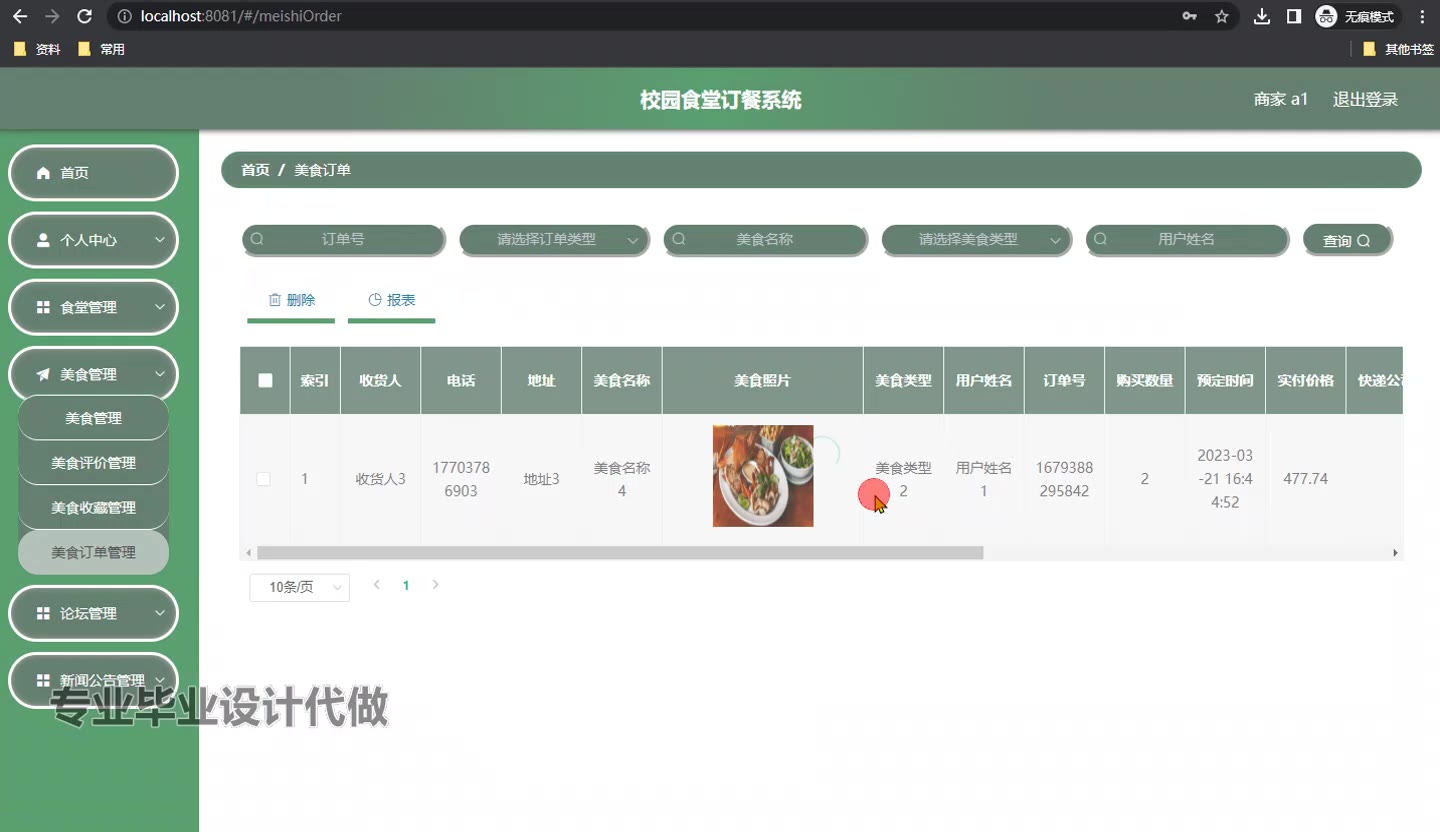Image resolution: width=1440 pixels, height=832 pixels.
Task: Click the 收货人3 cell
Action: pos(381,479)
